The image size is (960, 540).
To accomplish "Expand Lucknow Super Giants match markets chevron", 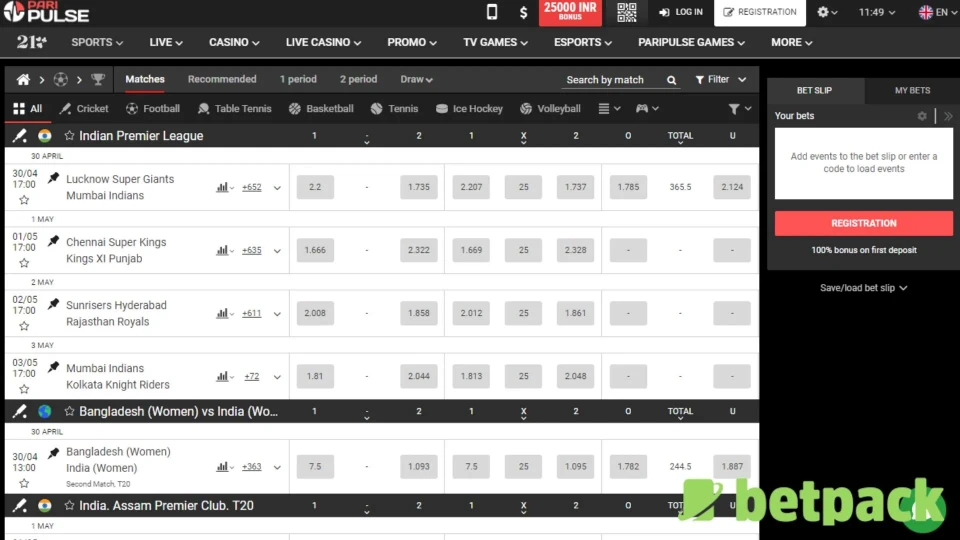I will pyautogui.click(x=277, y=188).
